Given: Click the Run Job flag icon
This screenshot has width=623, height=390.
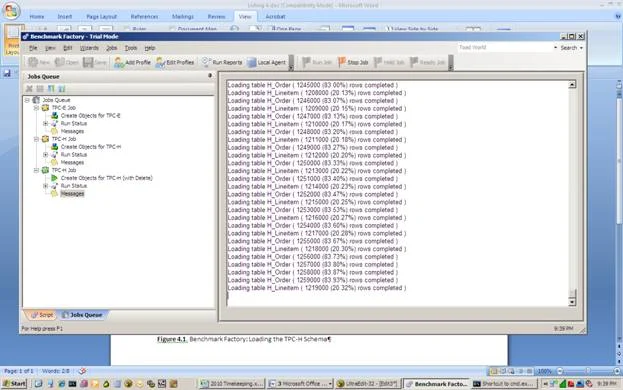Looking at the screenshot, I should [306, 62].
